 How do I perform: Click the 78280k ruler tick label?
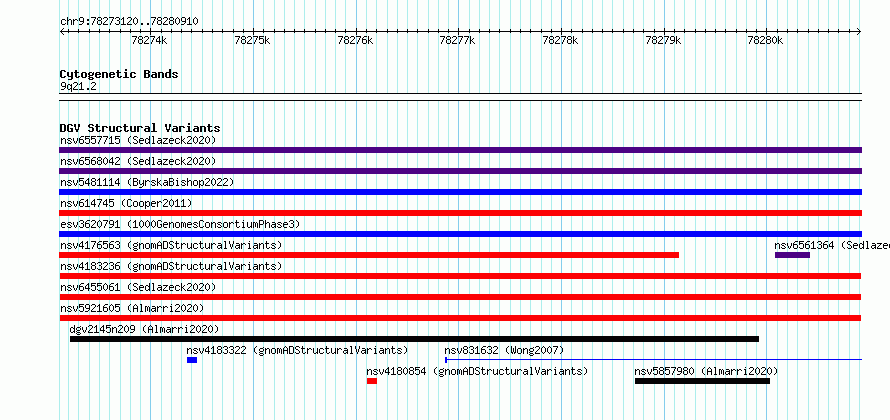[x=766, y=41]
